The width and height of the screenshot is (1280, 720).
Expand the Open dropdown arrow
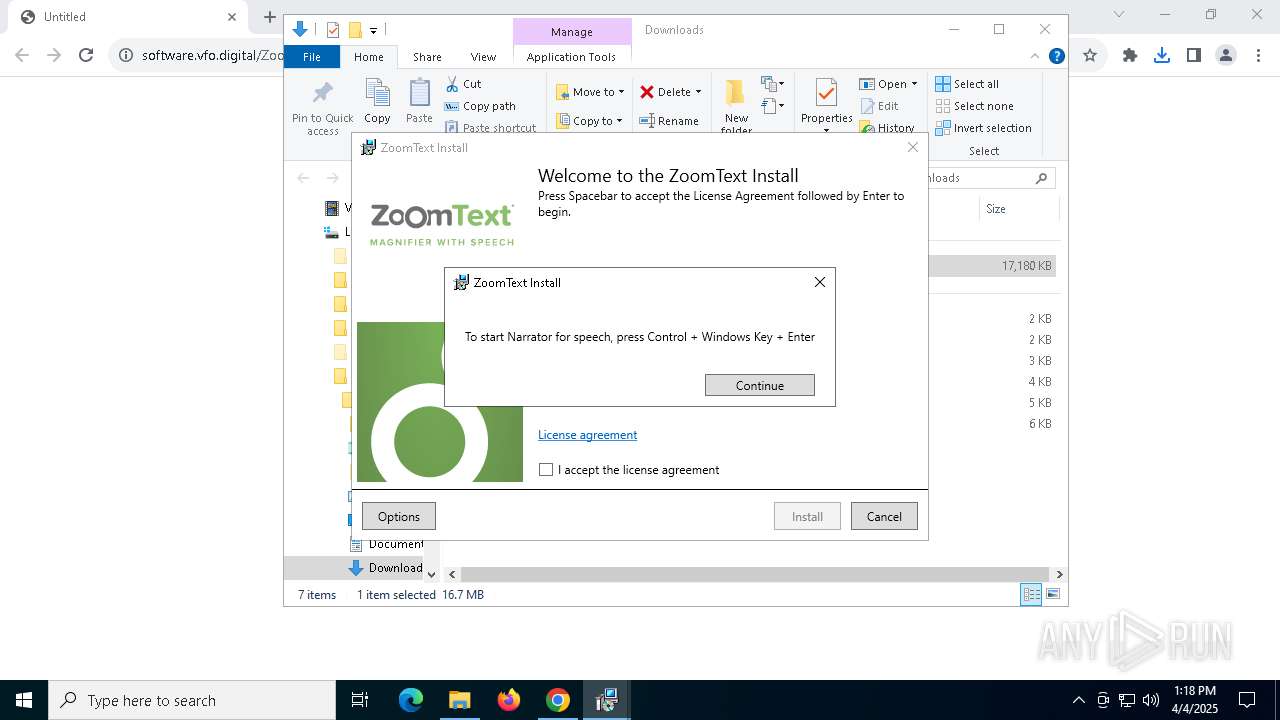[x=914, y=84]
